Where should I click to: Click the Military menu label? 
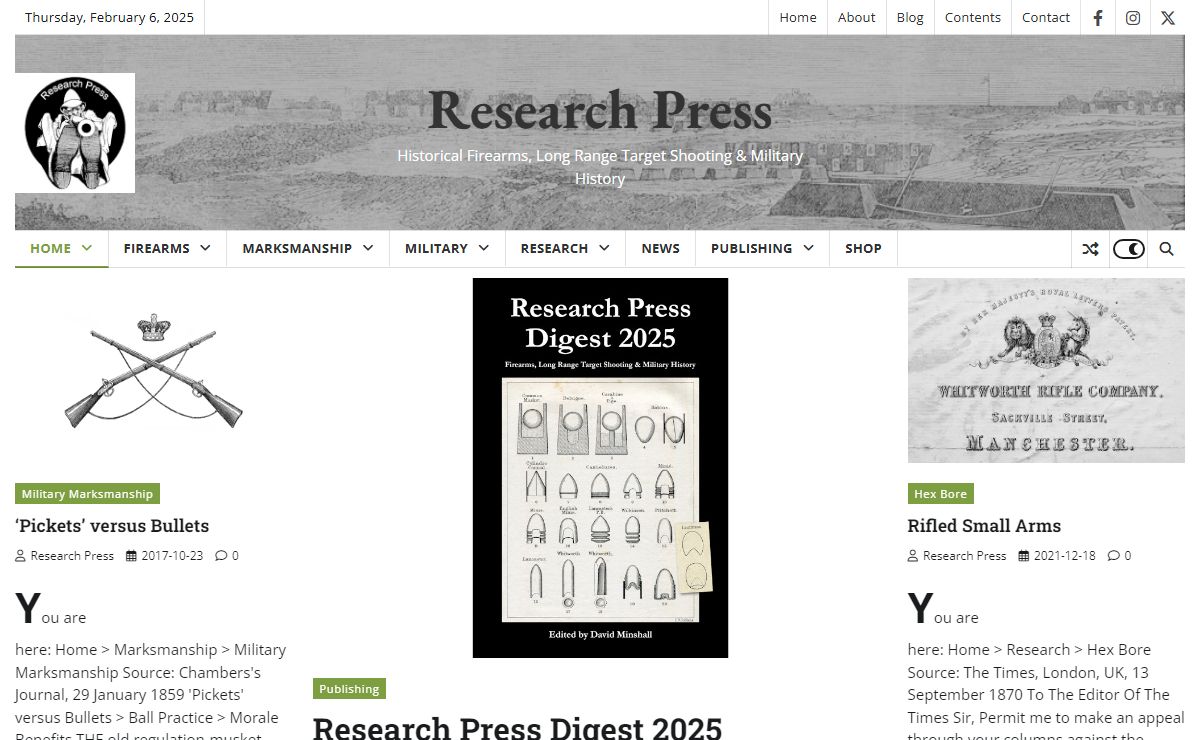click(436, 248)
